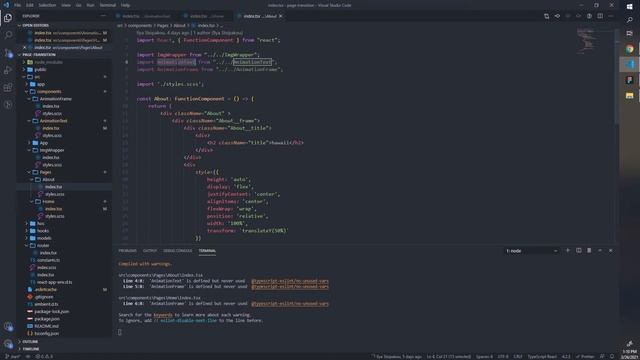Screen dimensions: 640x360
Task: Close index.tsx About in Open Editors
Action: pos(24,48)
